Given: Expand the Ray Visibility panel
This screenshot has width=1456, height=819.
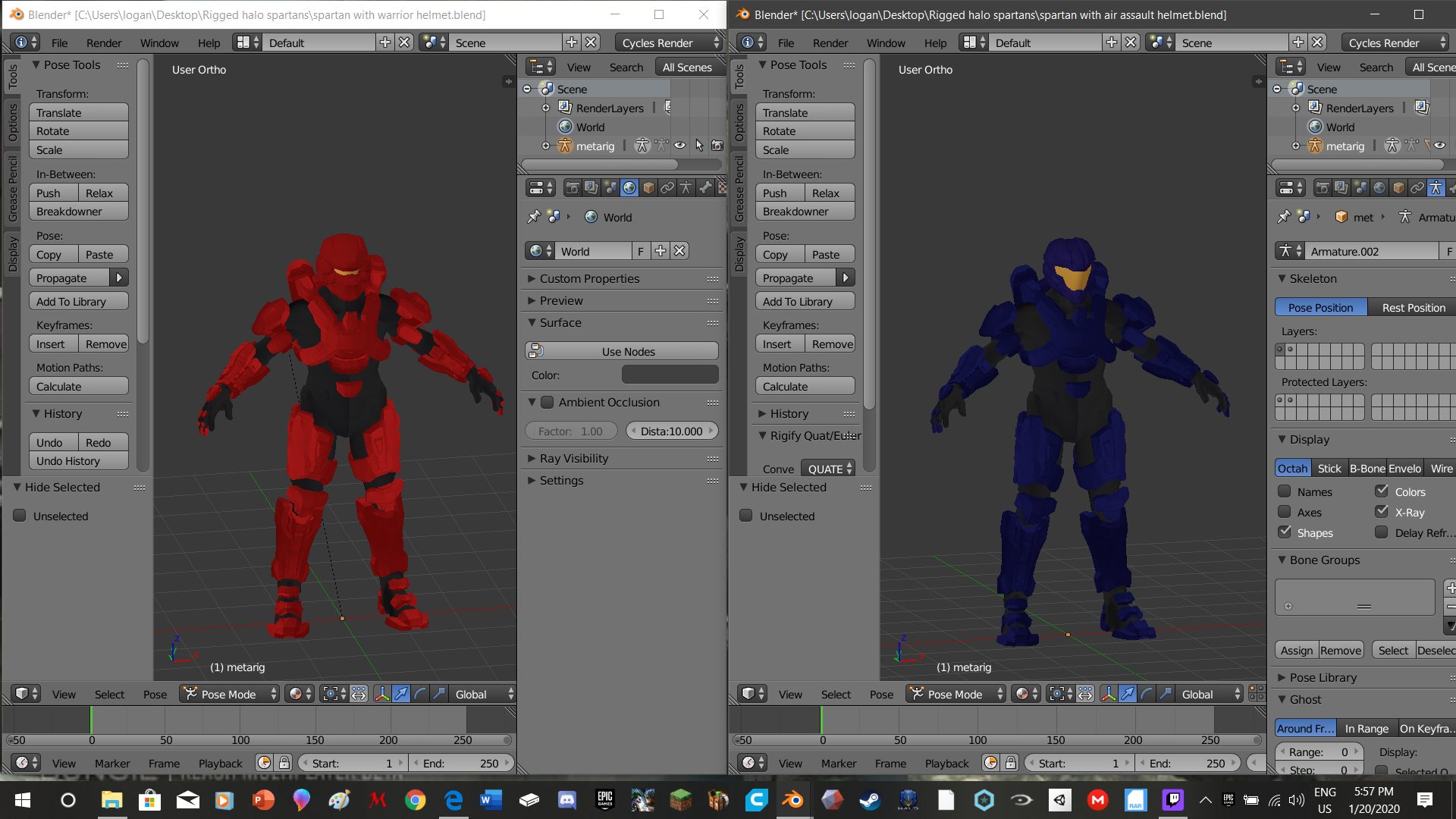Looking at the screenshot, I should 573,458.
